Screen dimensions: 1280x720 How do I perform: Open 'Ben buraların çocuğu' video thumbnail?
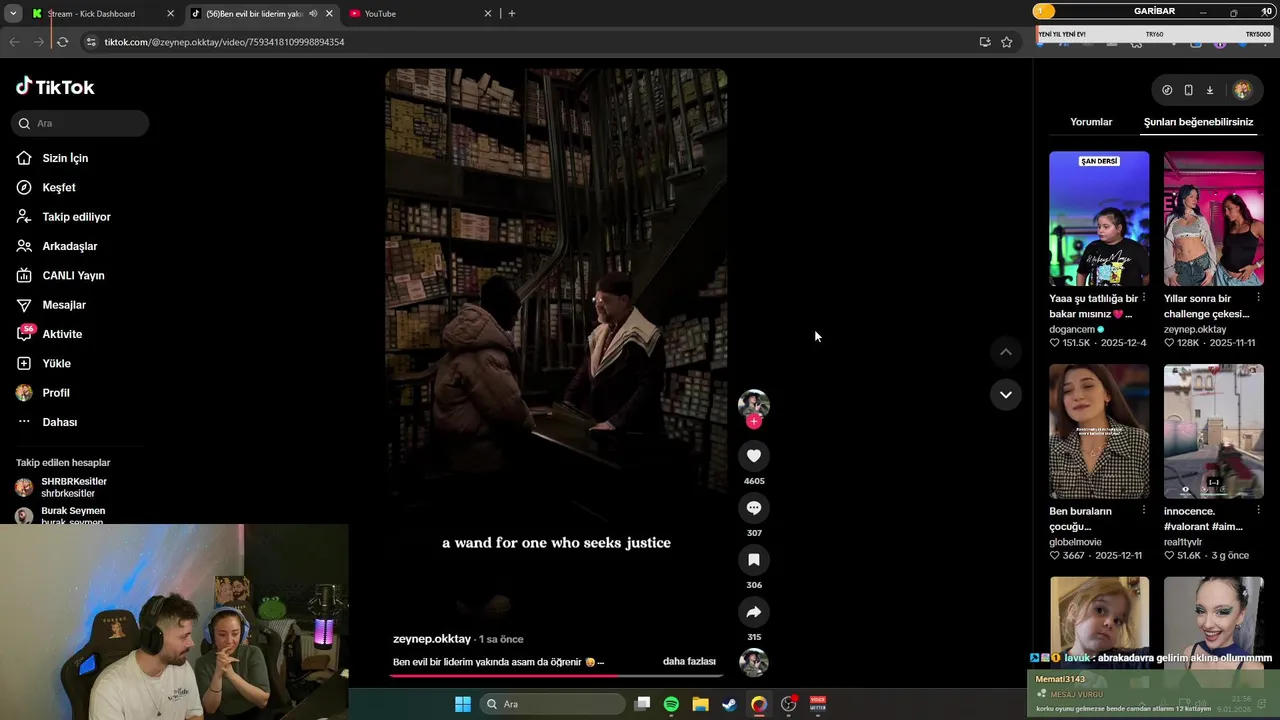(x=1099, y=431)
